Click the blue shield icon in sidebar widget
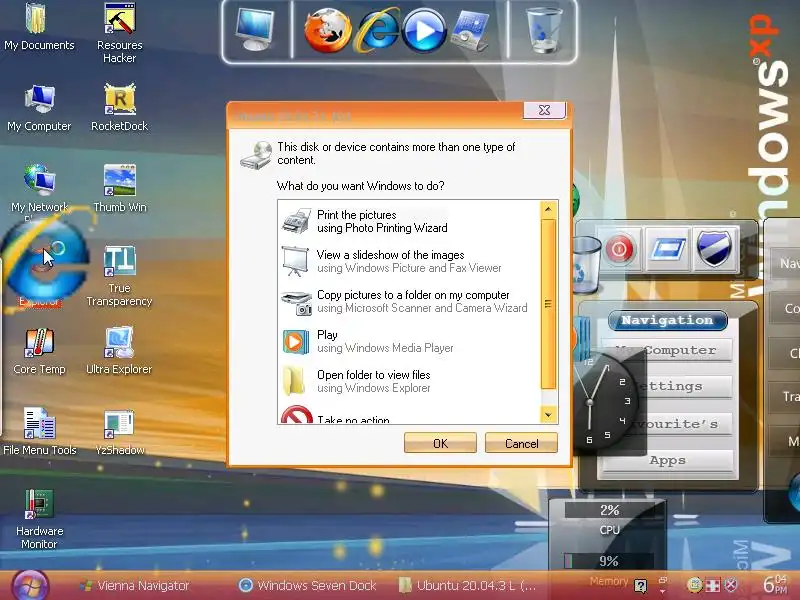Screen dimensions: 800x600 coord(715,248)
